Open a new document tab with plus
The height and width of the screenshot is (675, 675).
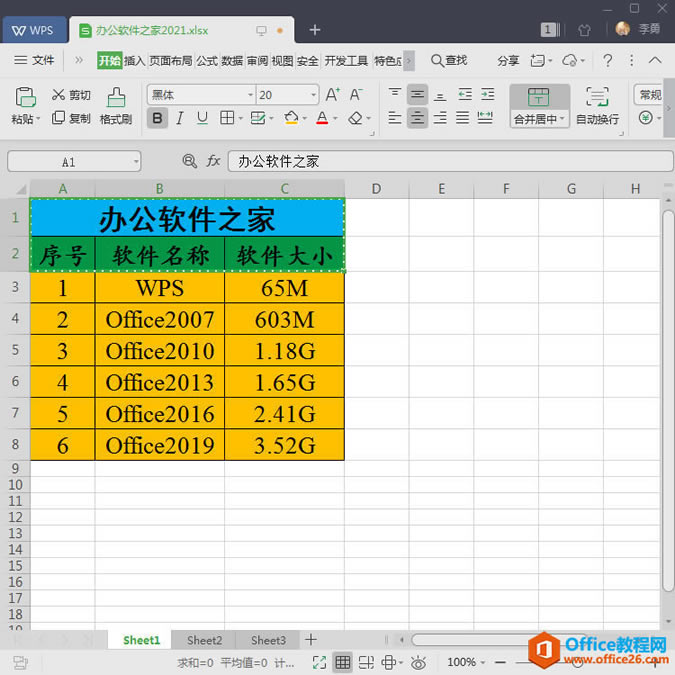point(315,30)
